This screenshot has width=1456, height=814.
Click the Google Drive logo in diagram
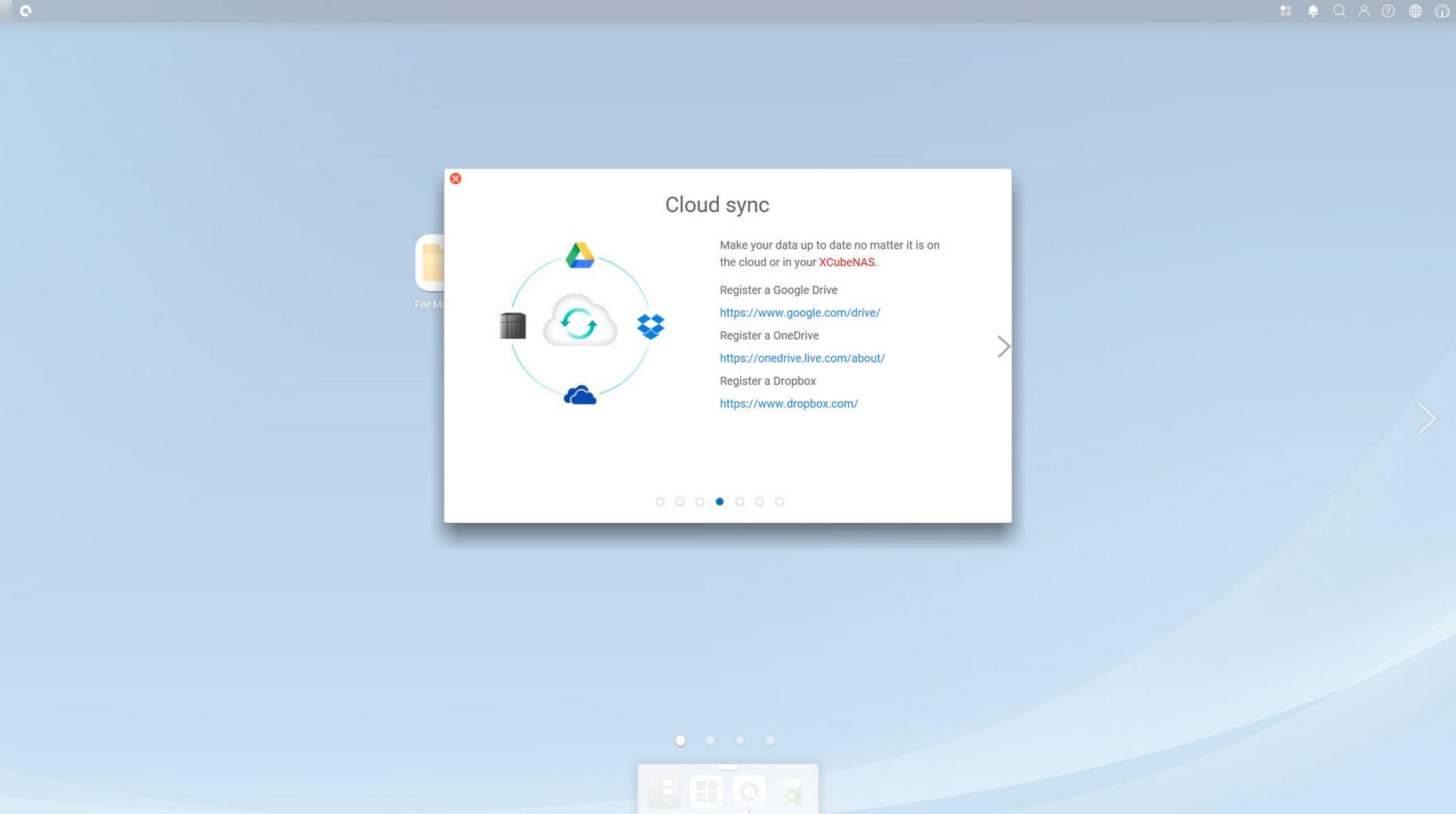click(x=580, y=255)
